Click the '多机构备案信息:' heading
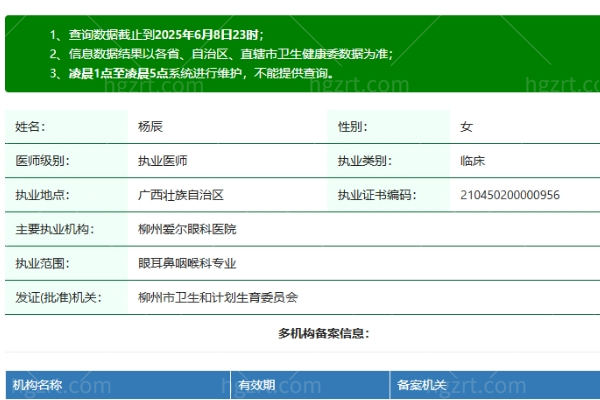Image resolution: width=600 pixels, height=400 pixels. [x=323, y=333]
